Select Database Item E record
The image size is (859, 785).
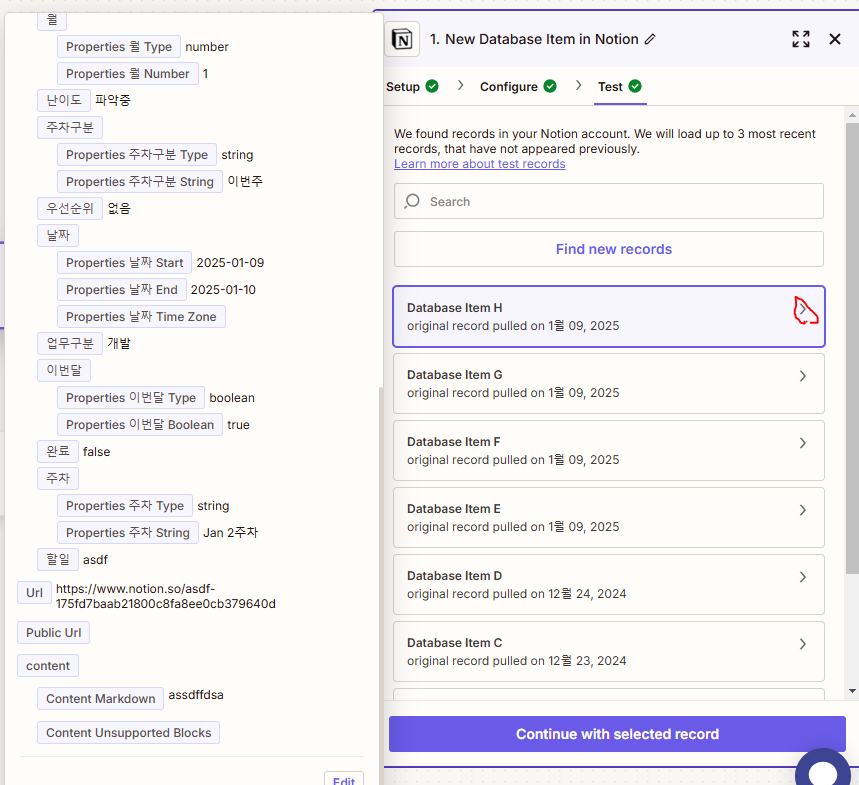609,518
